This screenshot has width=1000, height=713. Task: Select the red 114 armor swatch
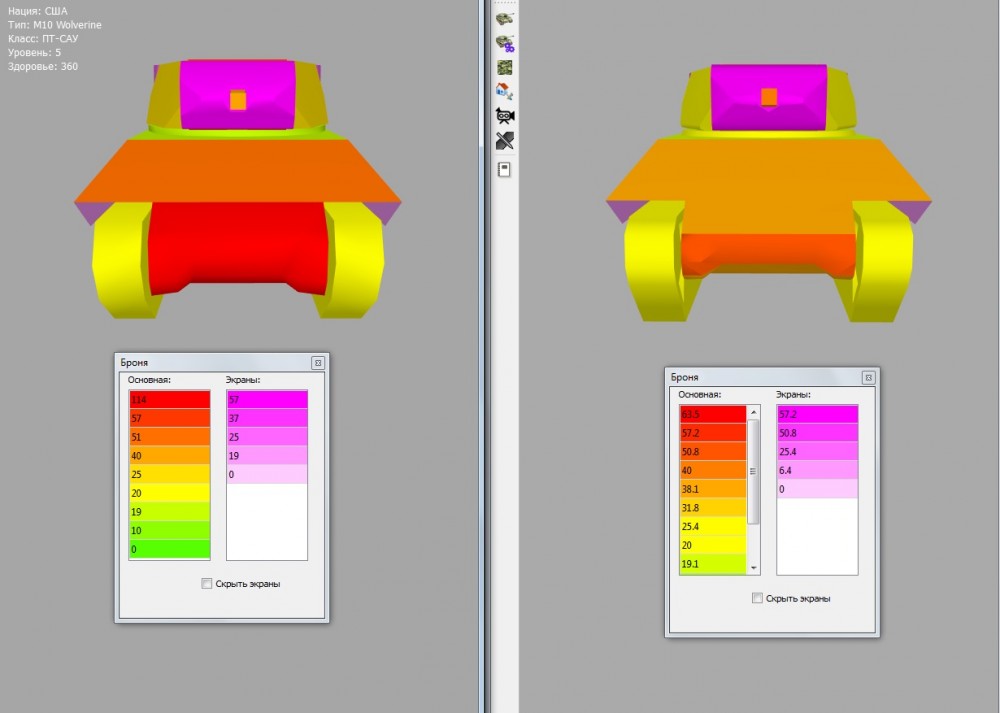tap(169, 400)
